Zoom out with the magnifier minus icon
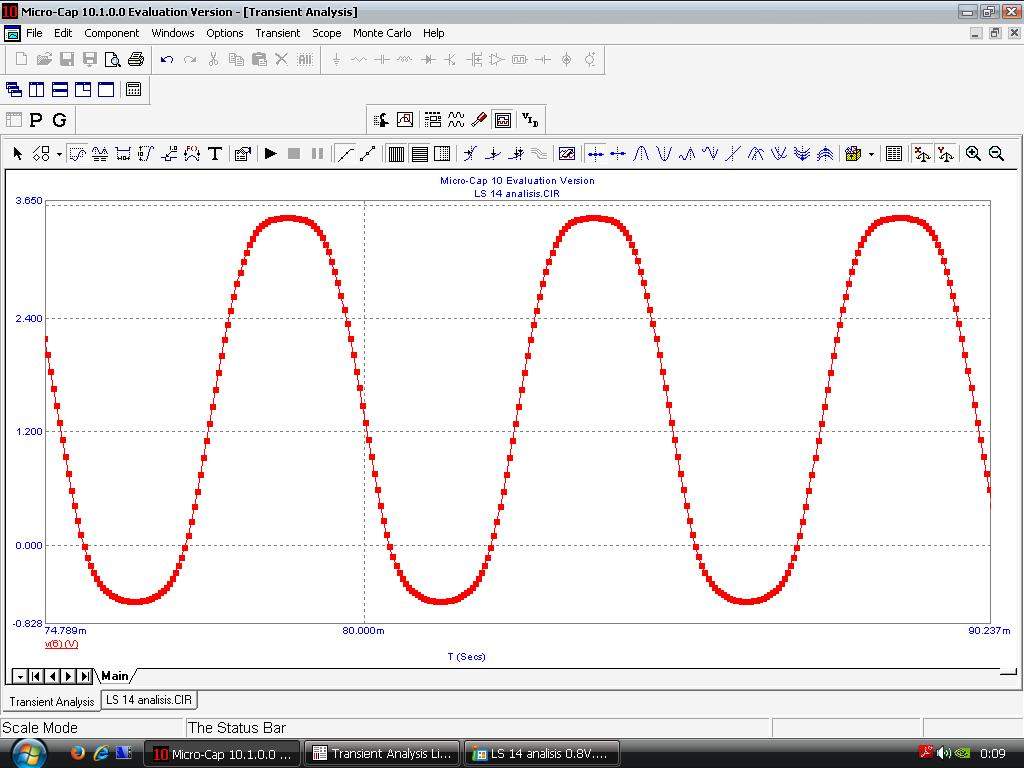Viewport: 1024px width, 768px height. click(997, 153)
